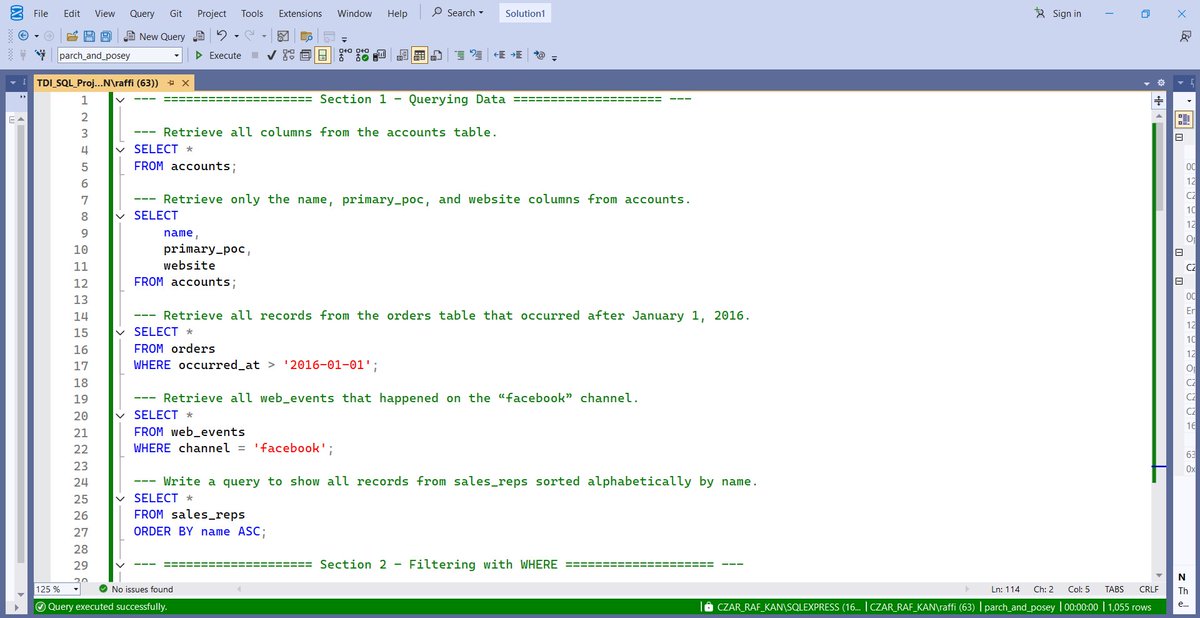
Task: Click the Change Connection plug icon
Action: click(x=40, y=55)
